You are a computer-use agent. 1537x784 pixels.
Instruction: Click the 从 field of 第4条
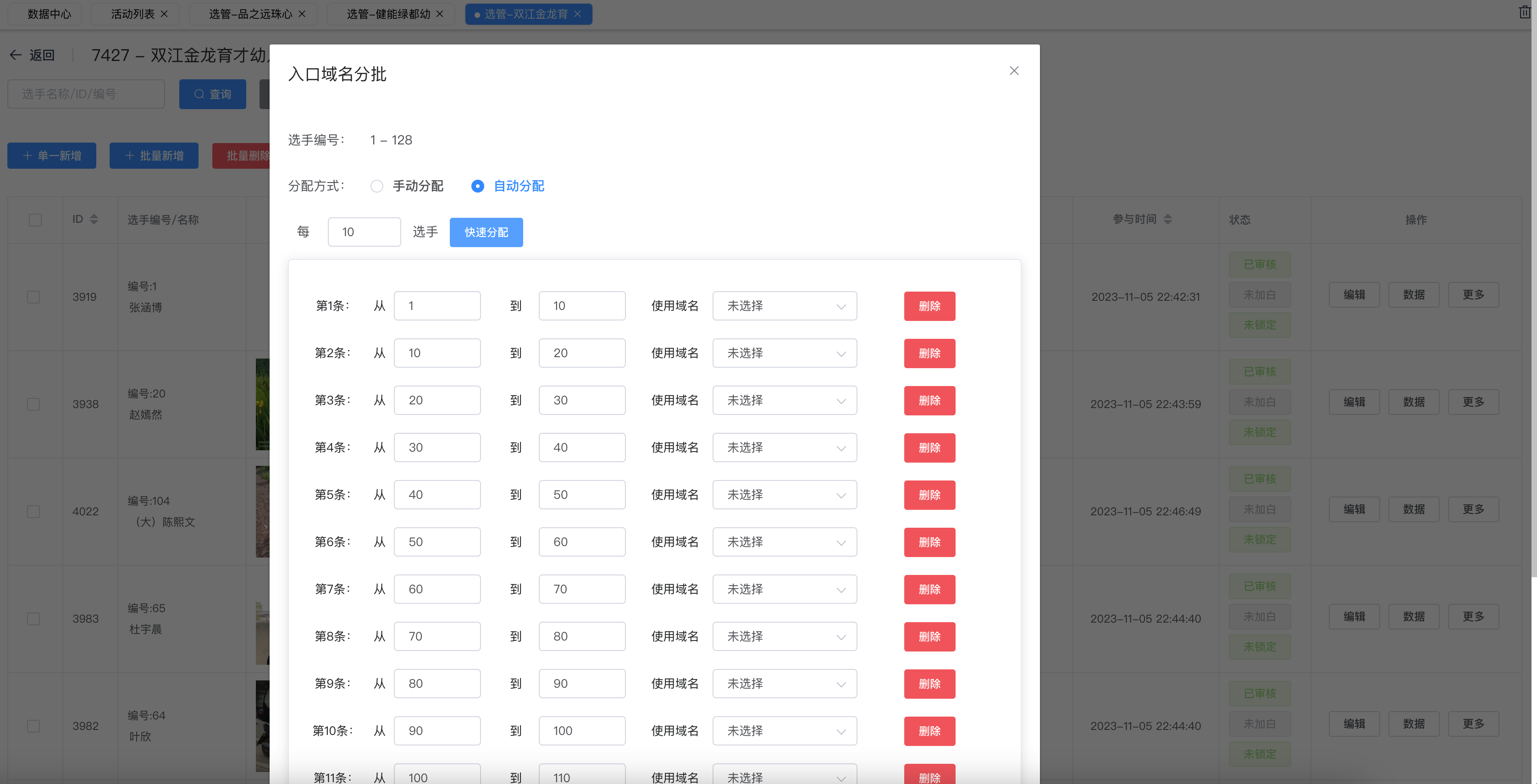(x=437, y=447)
